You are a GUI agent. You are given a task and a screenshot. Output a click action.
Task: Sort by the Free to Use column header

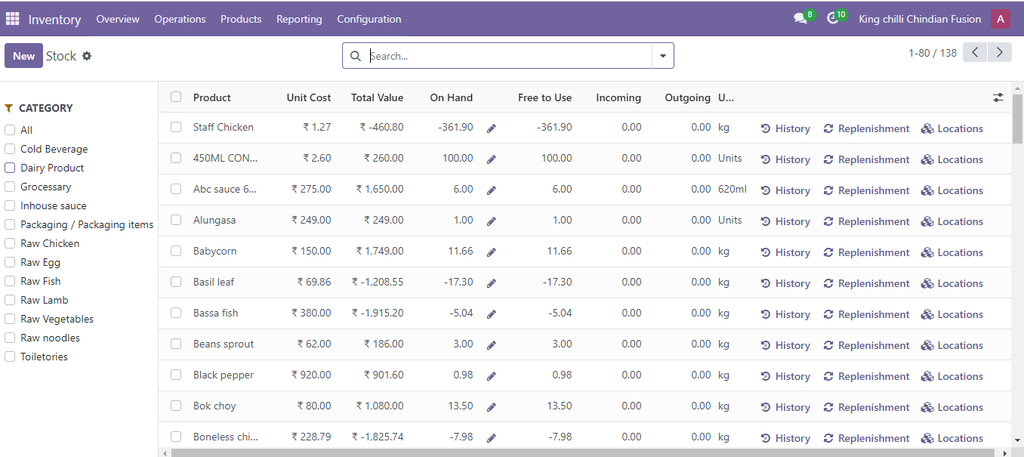[x=545, y=97]
